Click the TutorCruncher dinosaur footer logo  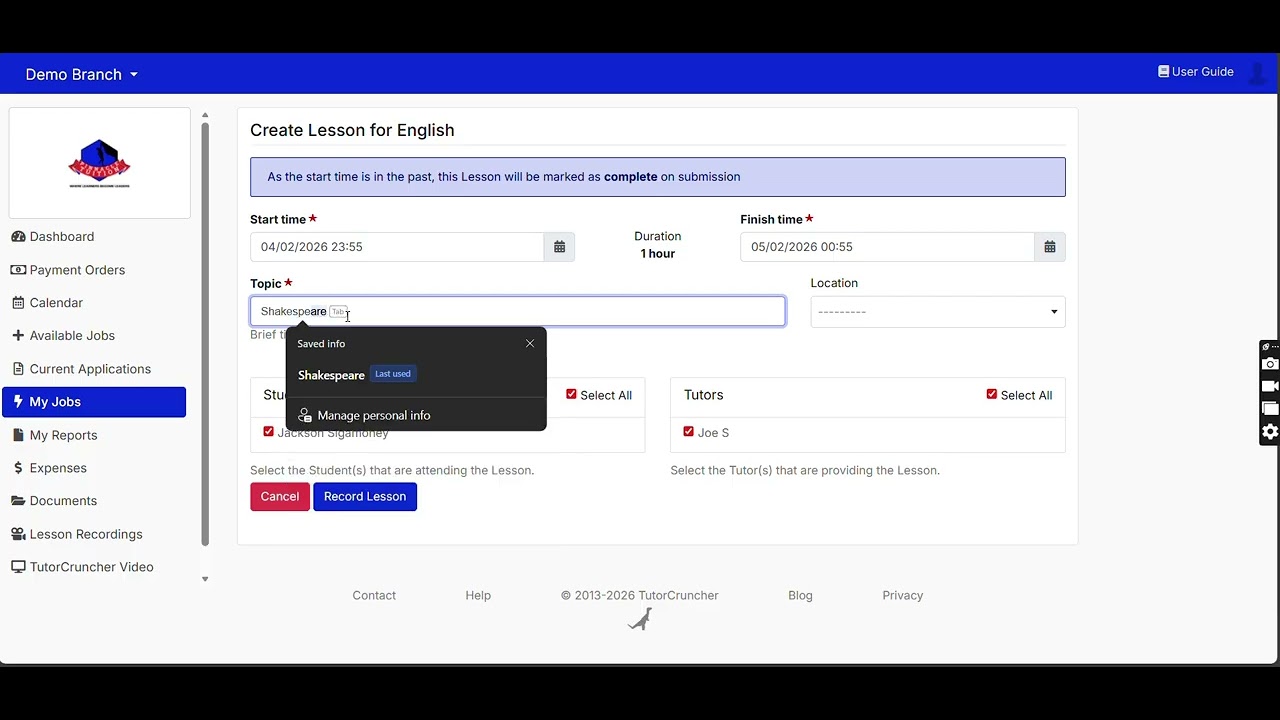(640, 619)
